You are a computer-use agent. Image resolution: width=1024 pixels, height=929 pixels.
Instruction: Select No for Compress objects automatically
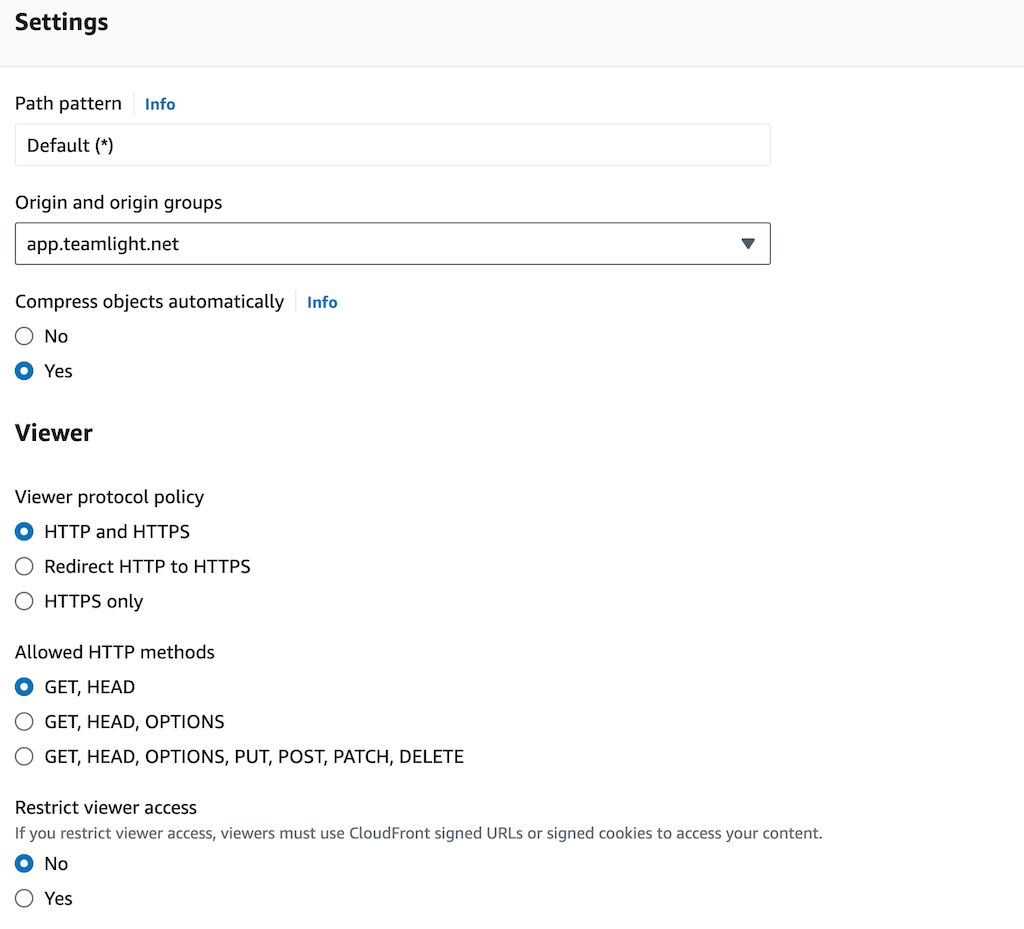(x=25, y=336)
